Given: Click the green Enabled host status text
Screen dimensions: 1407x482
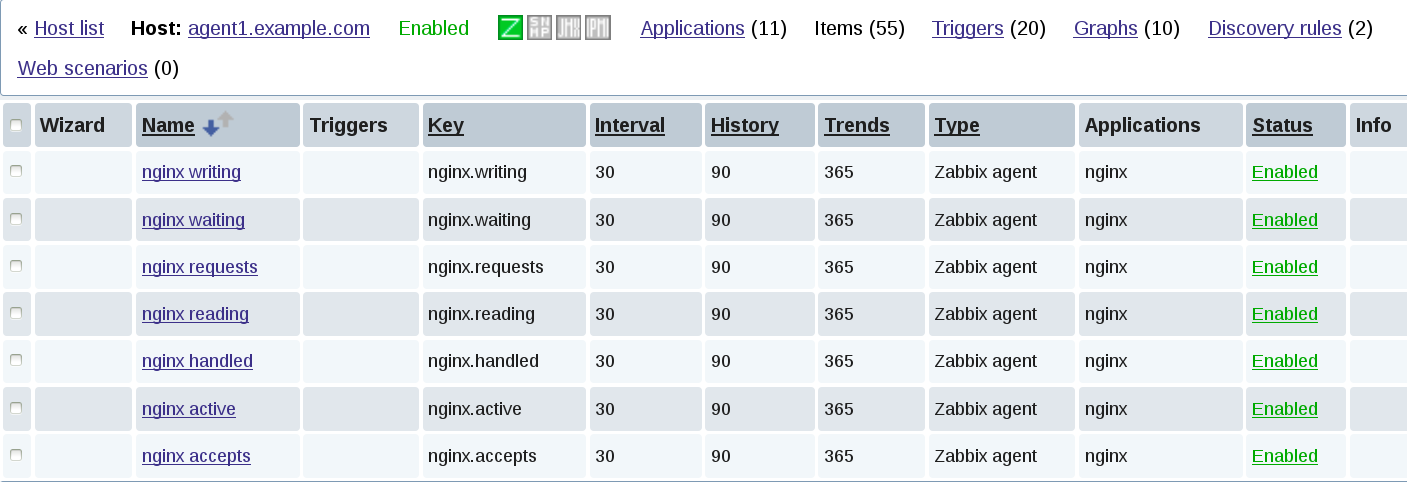Looking at the screenshot, I should coord(433,28).
